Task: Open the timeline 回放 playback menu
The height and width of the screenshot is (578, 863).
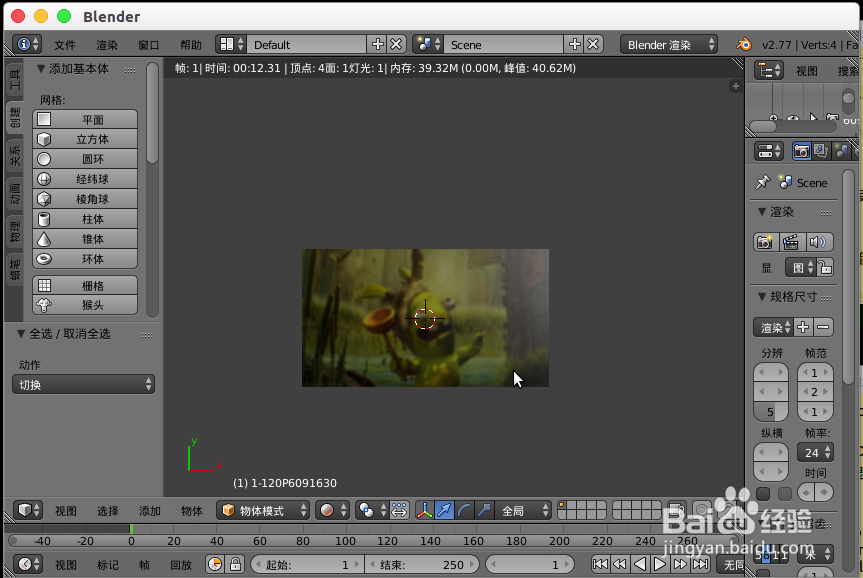Action: click(x=181, y=565)
